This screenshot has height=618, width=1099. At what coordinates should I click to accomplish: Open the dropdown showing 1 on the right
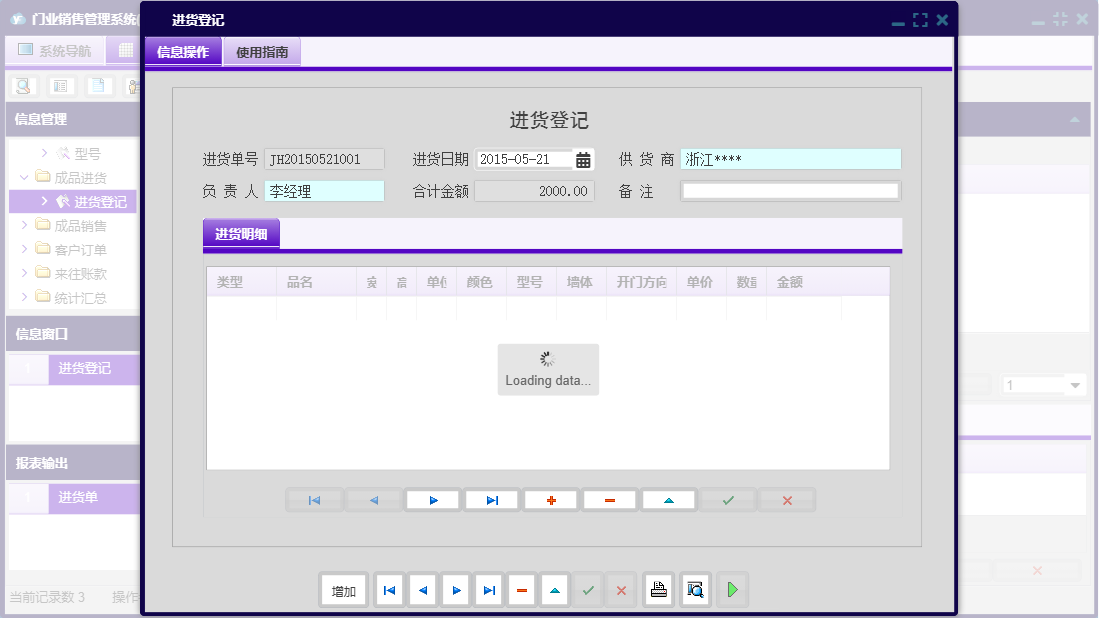(x=1075, y=384)
